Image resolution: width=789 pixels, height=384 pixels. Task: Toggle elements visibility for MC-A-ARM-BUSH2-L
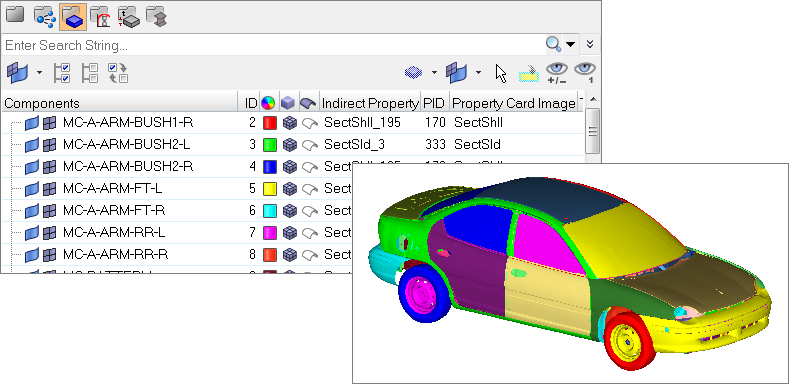click(49, 144)
